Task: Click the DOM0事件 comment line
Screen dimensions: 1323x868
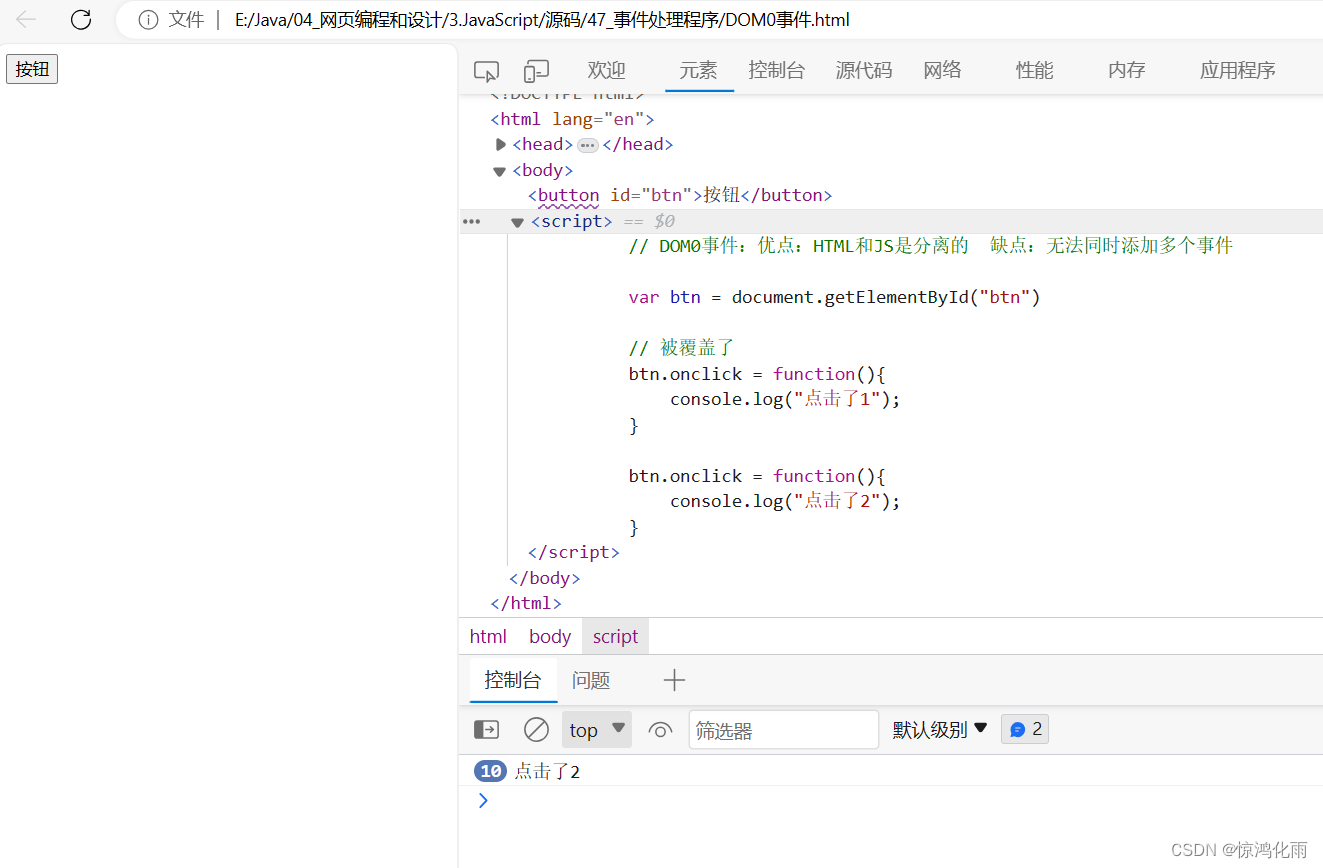Action: pos(931,246)
